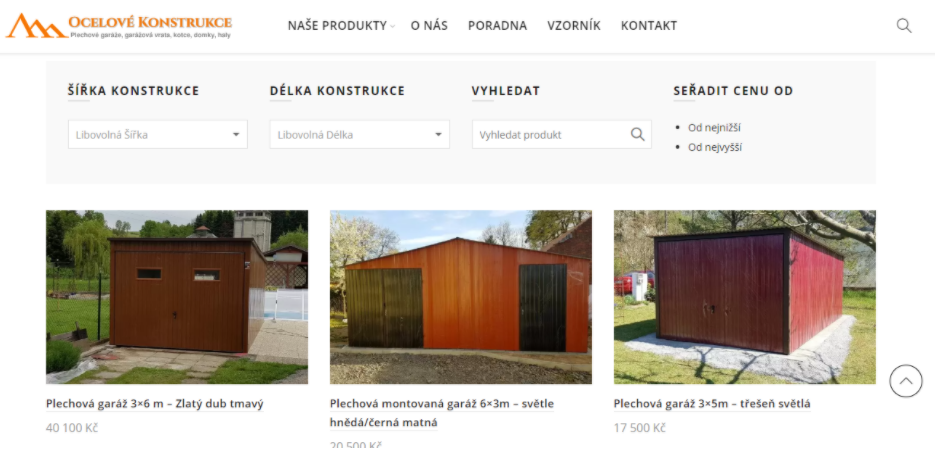Image resolution: width=935 pixels, height=451 pixels.
Task: Submit product search with magnifier icon
Action: (637, 134)
